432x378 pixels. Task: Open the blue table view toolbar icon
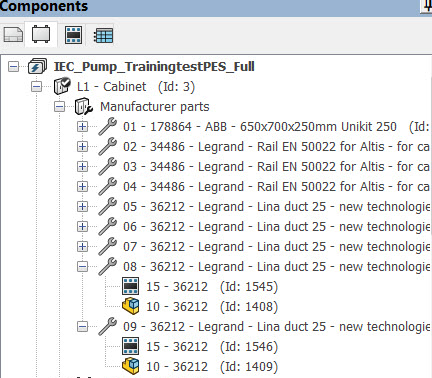(x=103, y=35)
